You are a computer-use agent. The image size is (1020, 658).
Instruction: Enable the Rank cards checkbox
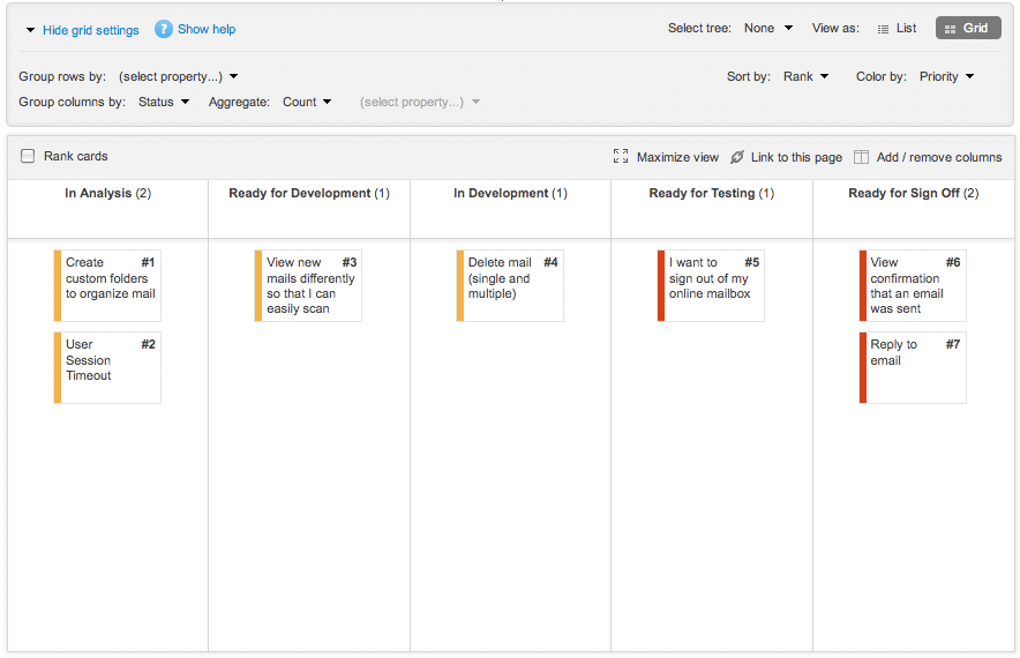coord(28,156)
